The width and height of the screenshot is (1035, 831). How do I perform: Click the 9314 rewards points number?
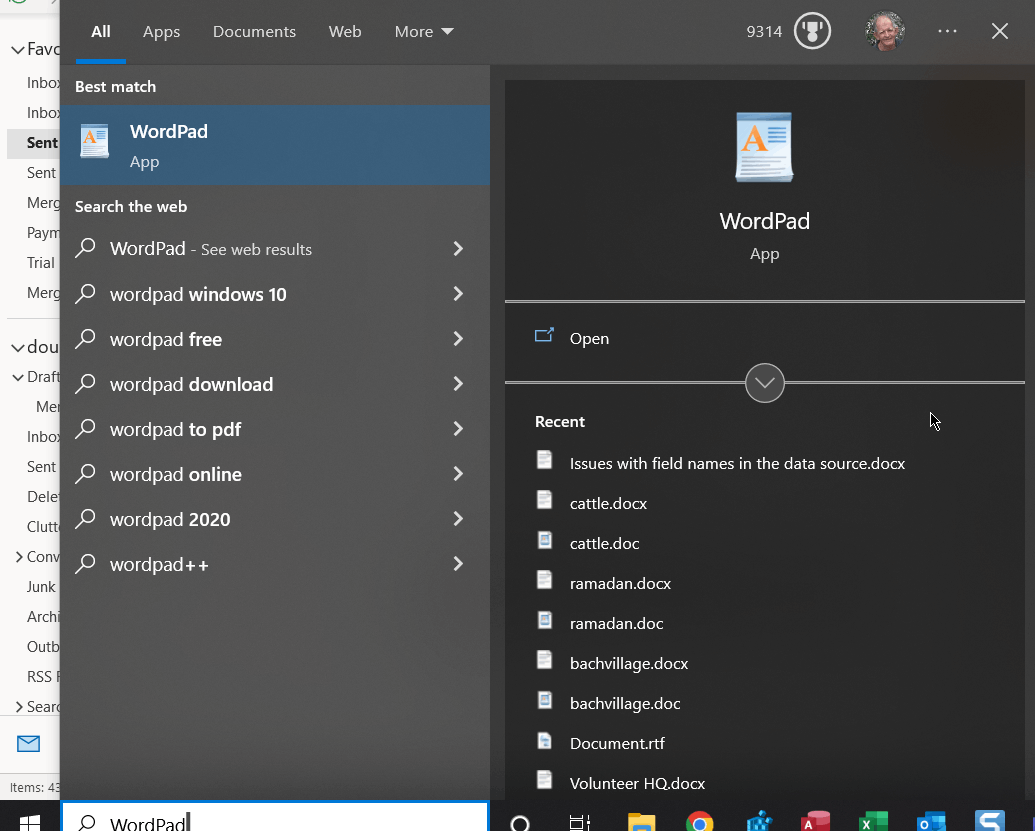pos(764,32)
